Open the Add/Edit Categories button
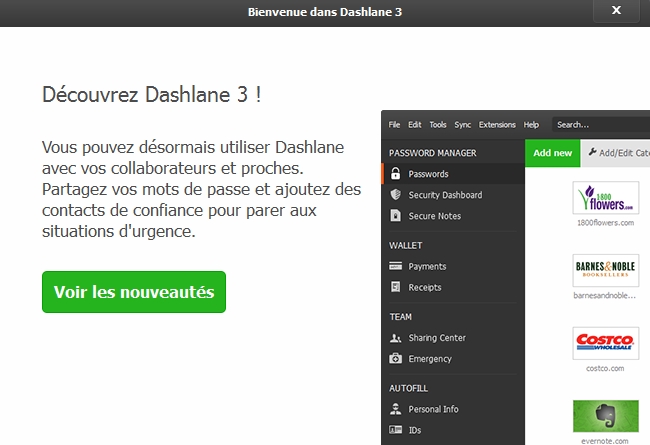Image resolution: width=650 pixels, height=445 pixels. coord(616,153)
